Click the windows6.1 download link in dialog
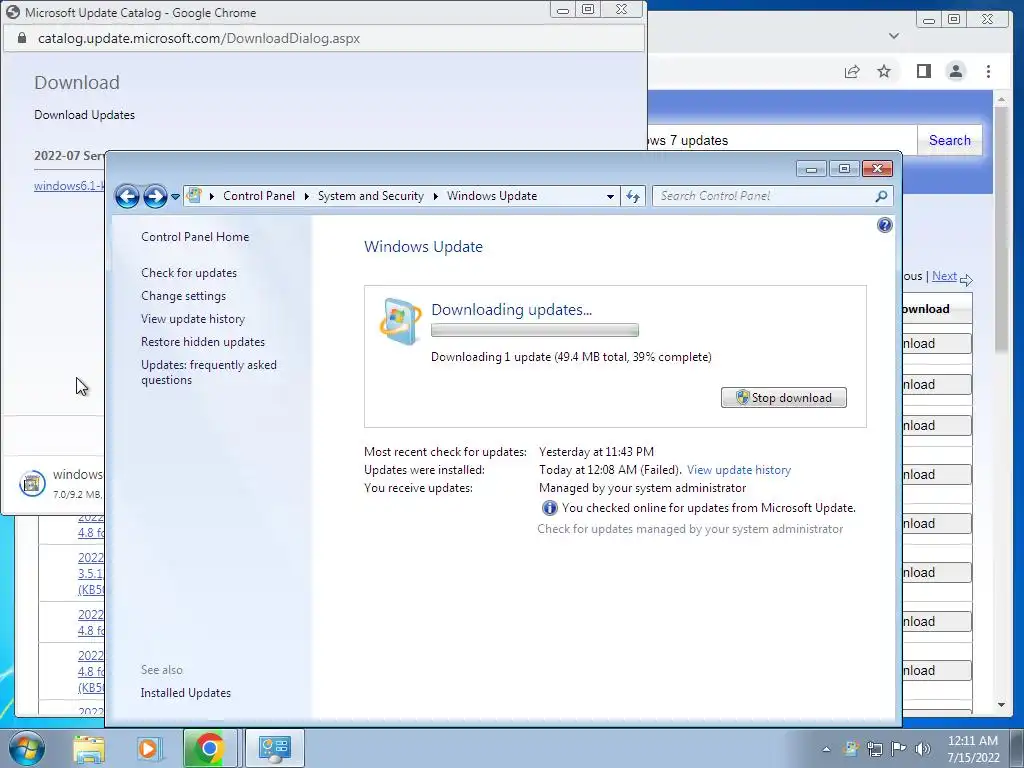The height and width of the screenshot is (768, 1024). [x=69, y=186]
